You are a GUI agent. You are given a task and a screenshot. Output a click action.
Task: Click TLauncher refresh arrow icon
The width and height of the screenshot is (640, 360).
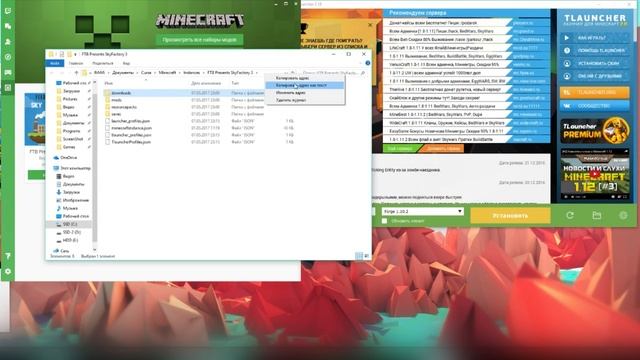click(x=570, y=215)
